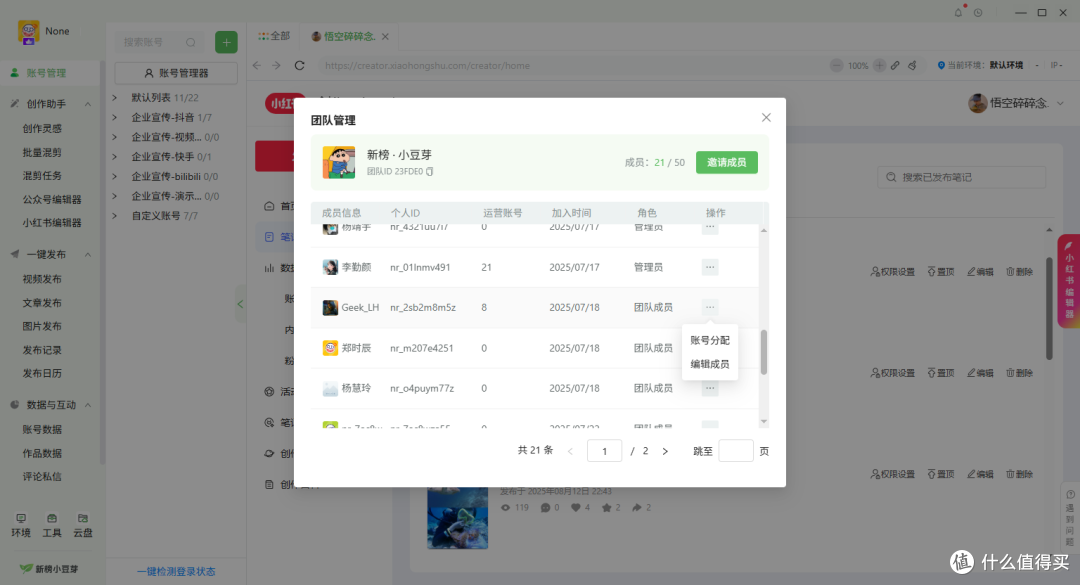Screen dimensions: 1080x585
Task: Go forward with the browser forward arrow
Action: (x=276, y=65)
